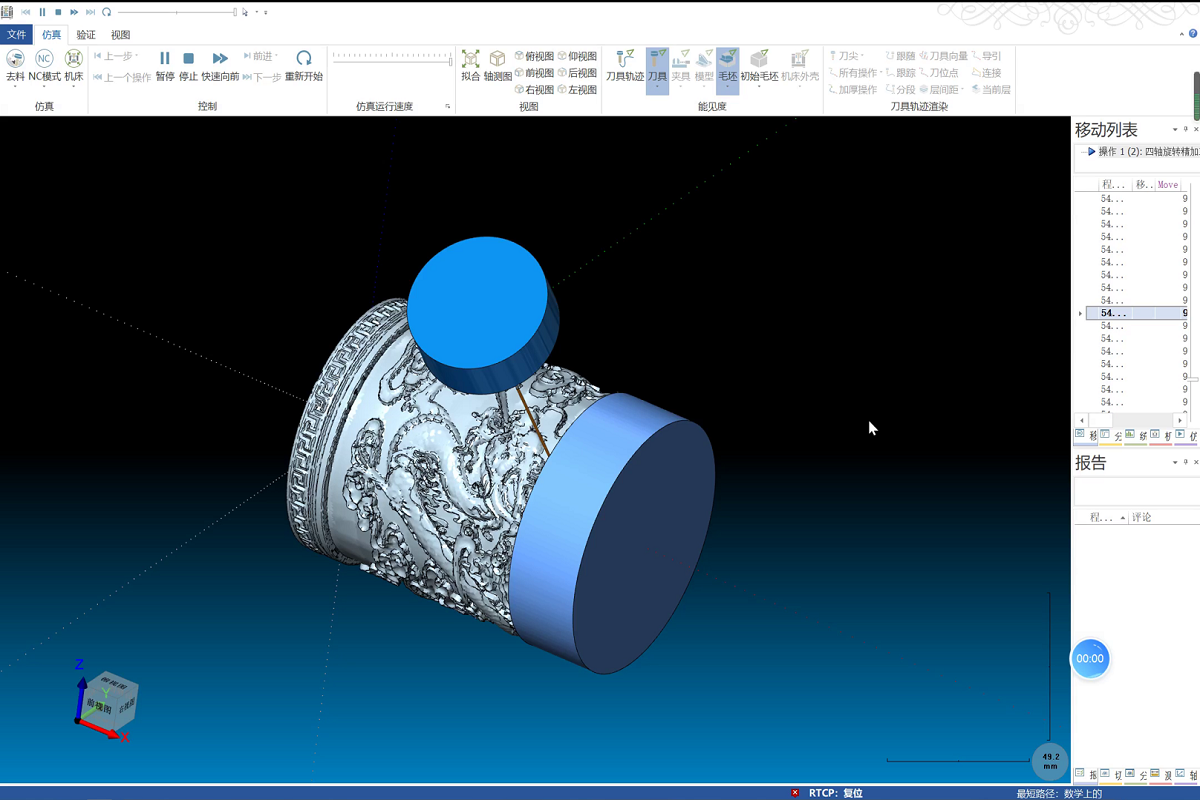Click the Move column header
The width and height of the screenshot is (1200, 800).
point(1167,185)
